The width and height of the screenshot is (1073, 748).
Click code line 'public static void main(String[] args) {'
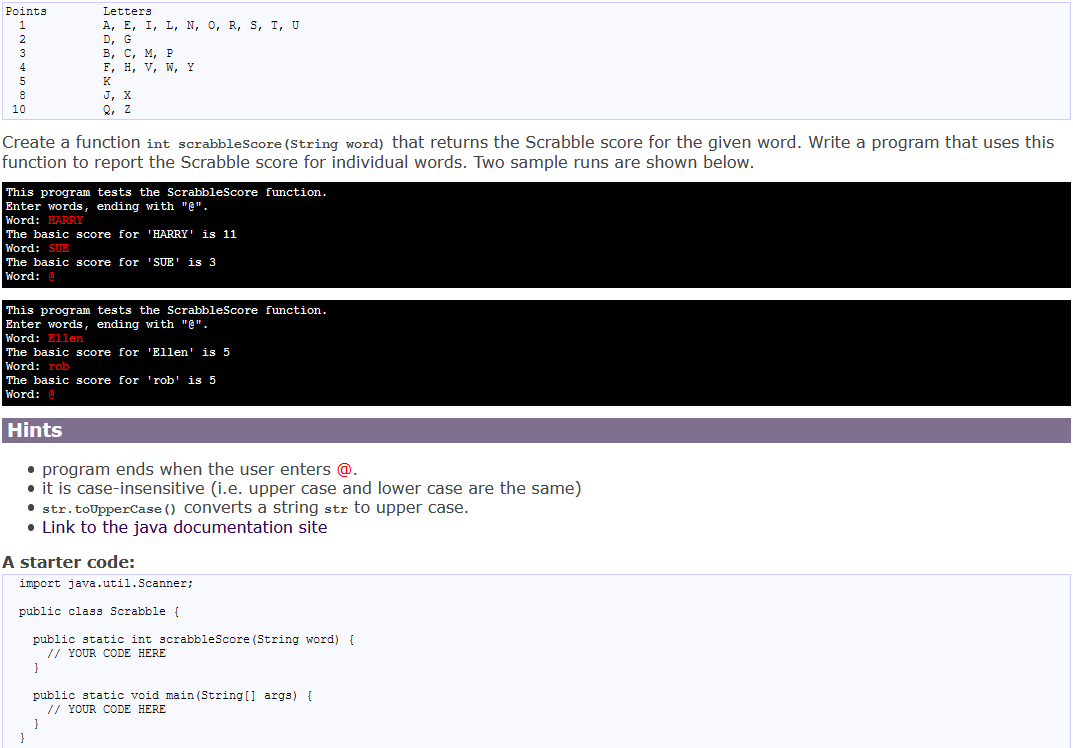[172, 695]
